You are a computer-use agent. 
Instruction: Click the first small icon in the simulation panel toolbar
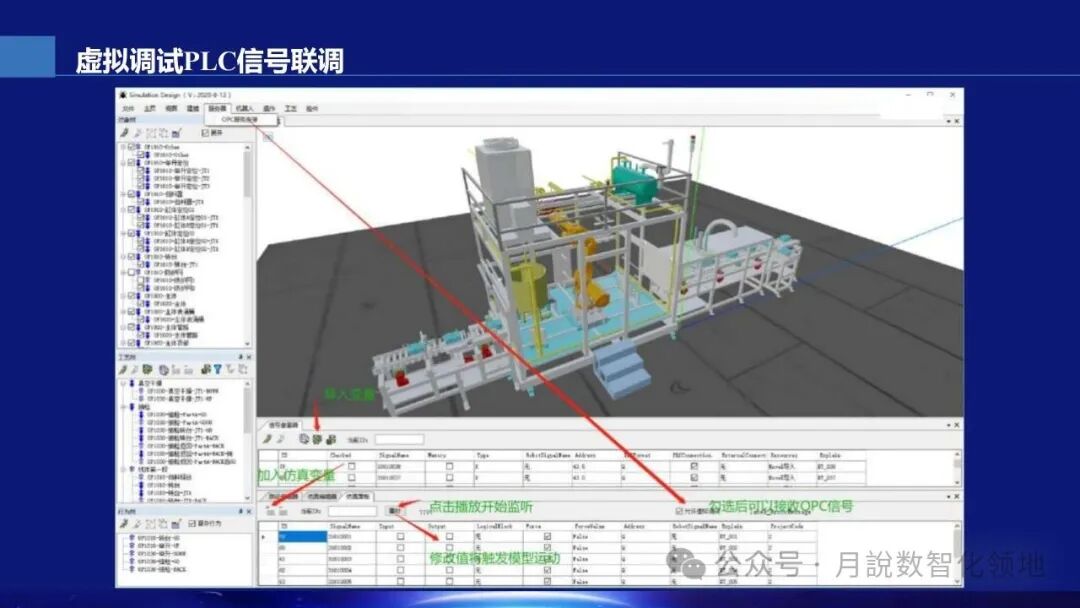(x=271, y=512)
